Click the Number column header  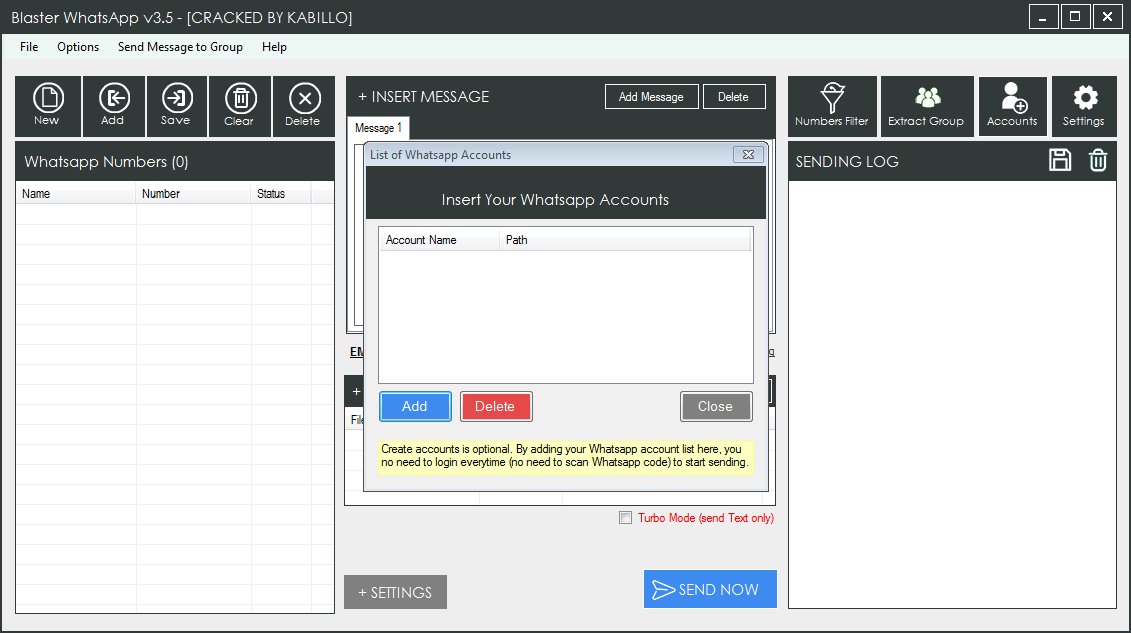[x=193, y=193]
